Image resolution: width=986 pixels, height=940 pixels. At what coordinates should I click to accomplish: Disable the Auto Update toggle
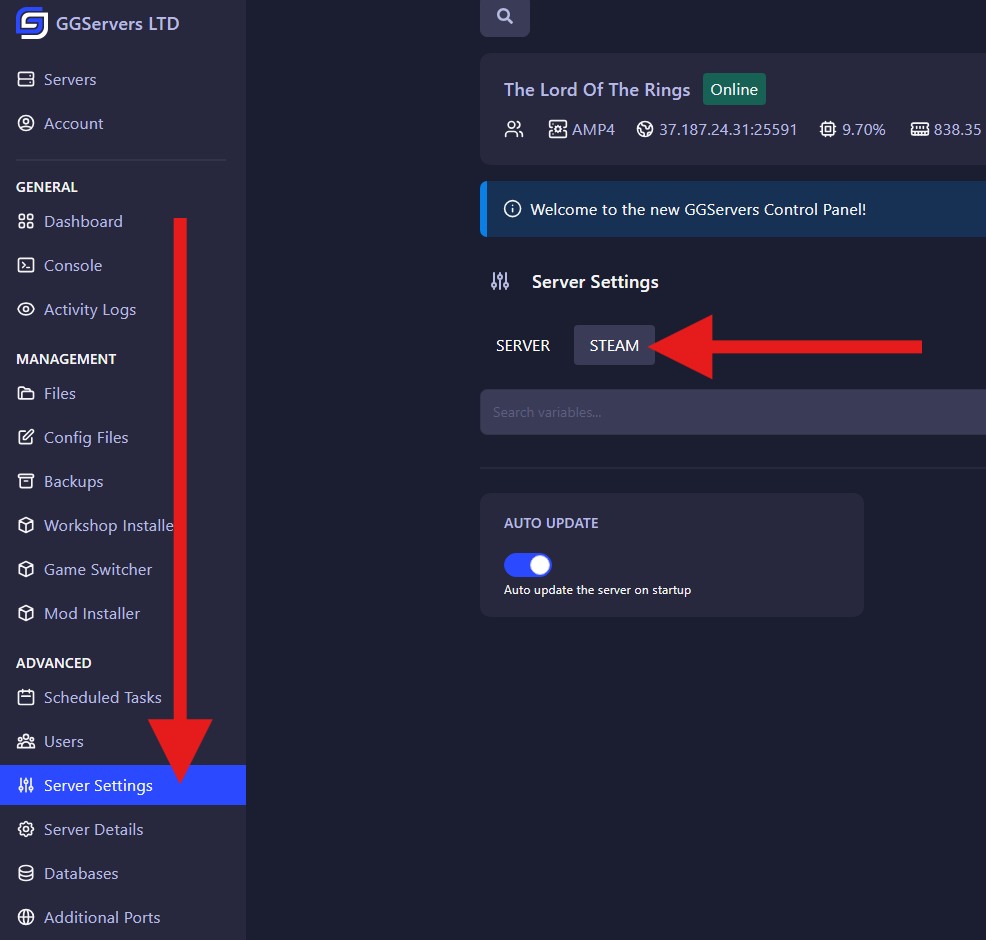click(528, 565)
